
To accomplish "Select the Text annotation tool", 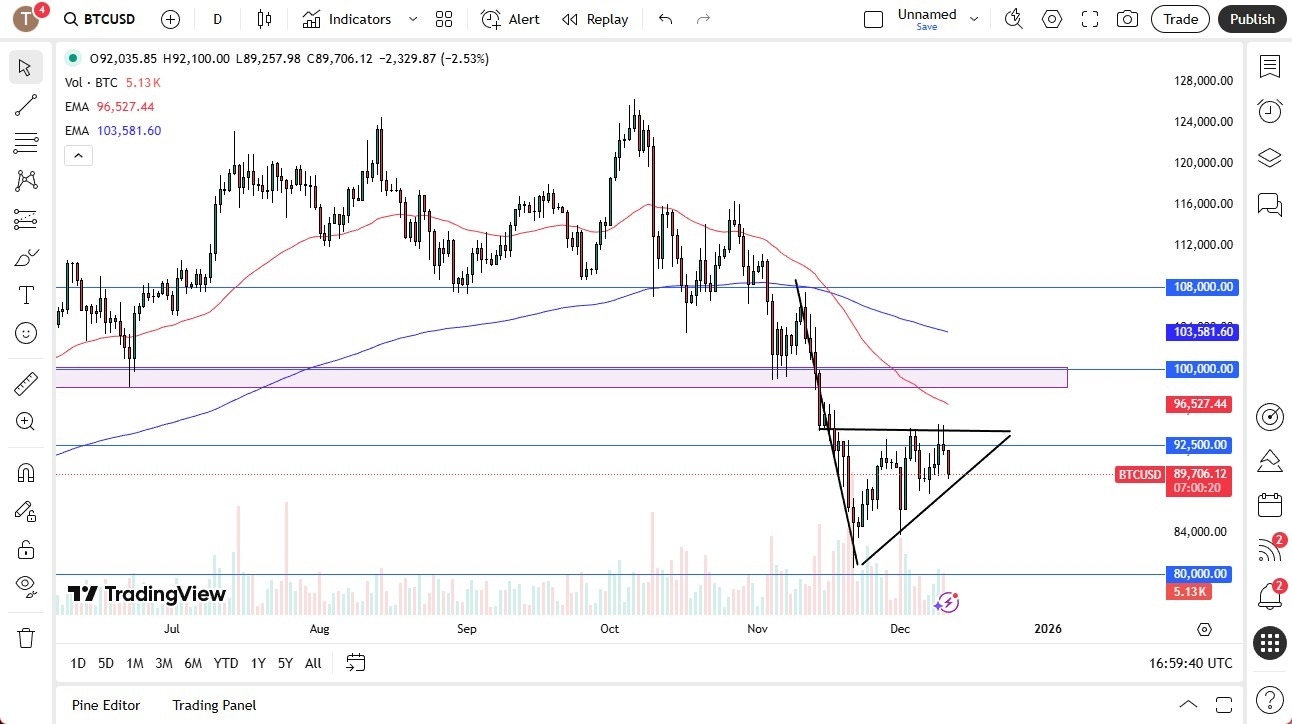I will [26, 294].
